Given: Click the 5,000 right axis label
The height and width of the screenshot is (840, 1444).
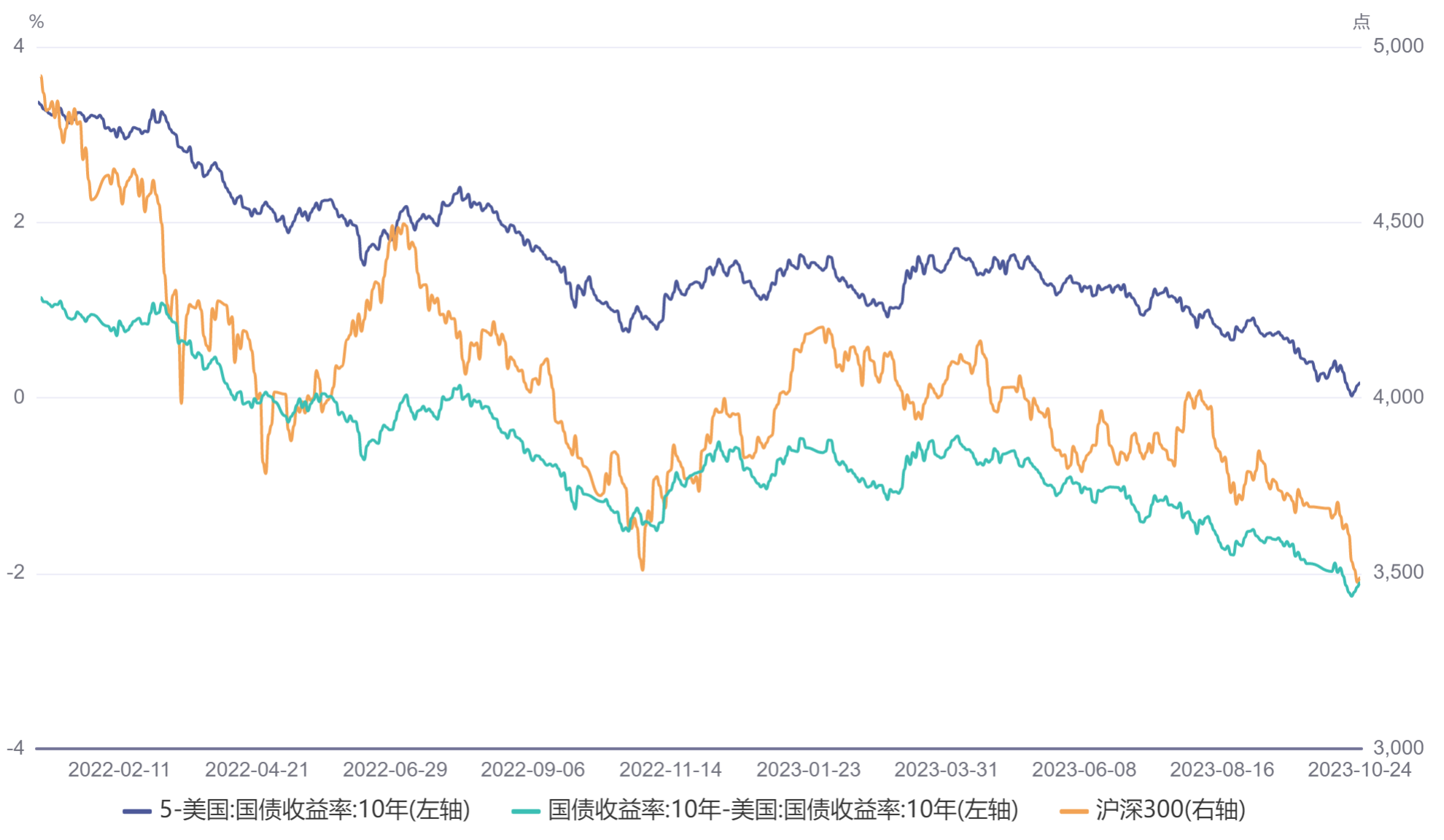Looking at the screenshot, I should [x=1397, y=46].
